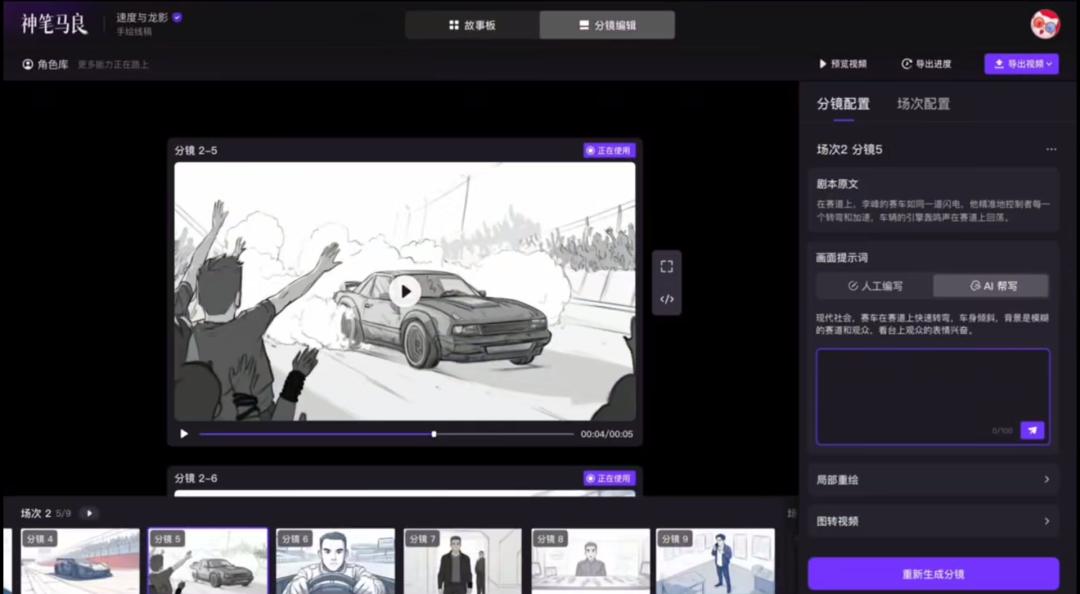The image size is (1080, 594).
Task: Click the 剧本原文 script text
Action: tap(933, 211)
